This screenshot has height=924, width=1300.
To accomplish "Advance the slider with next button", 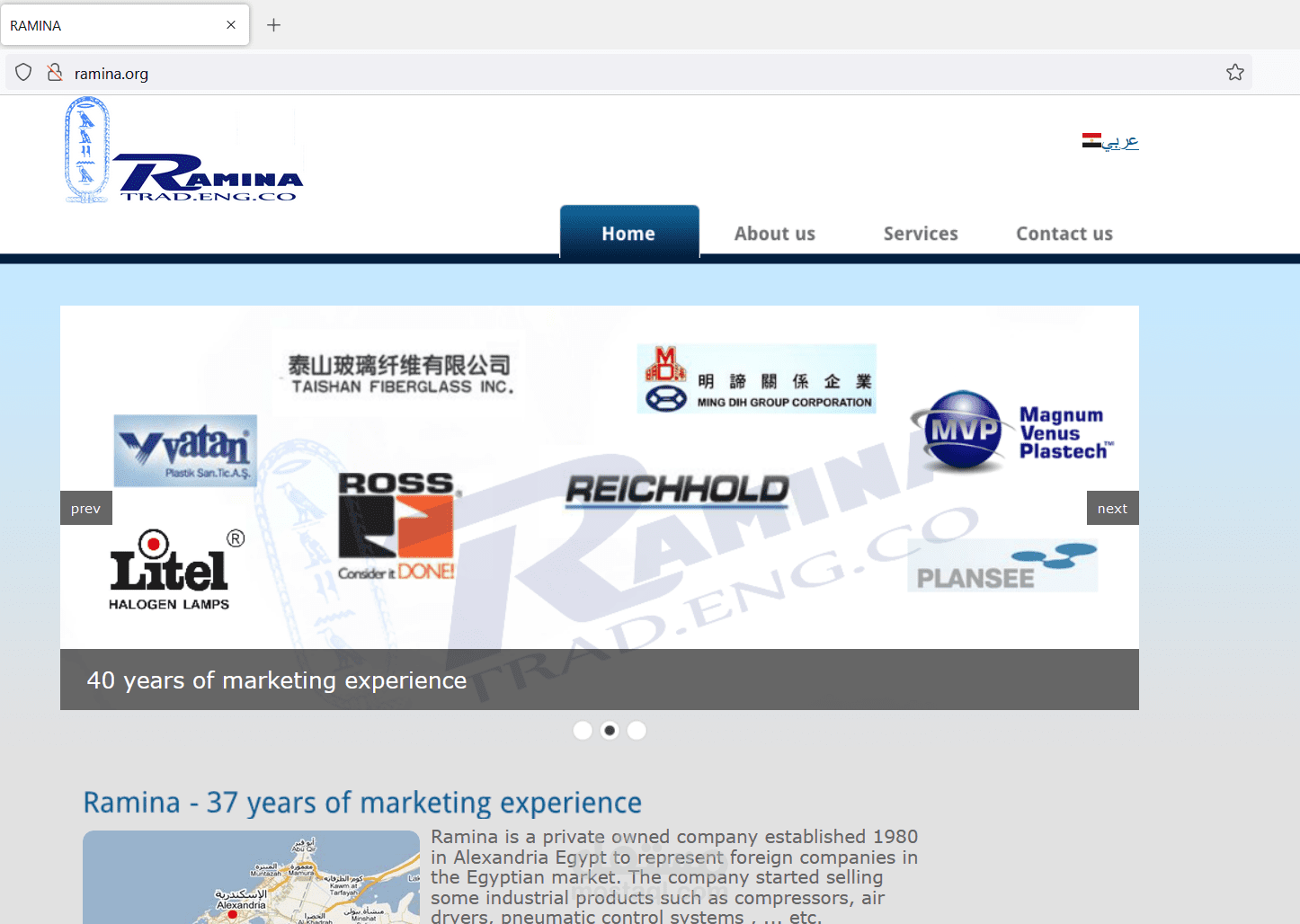I will [1113, 508].
